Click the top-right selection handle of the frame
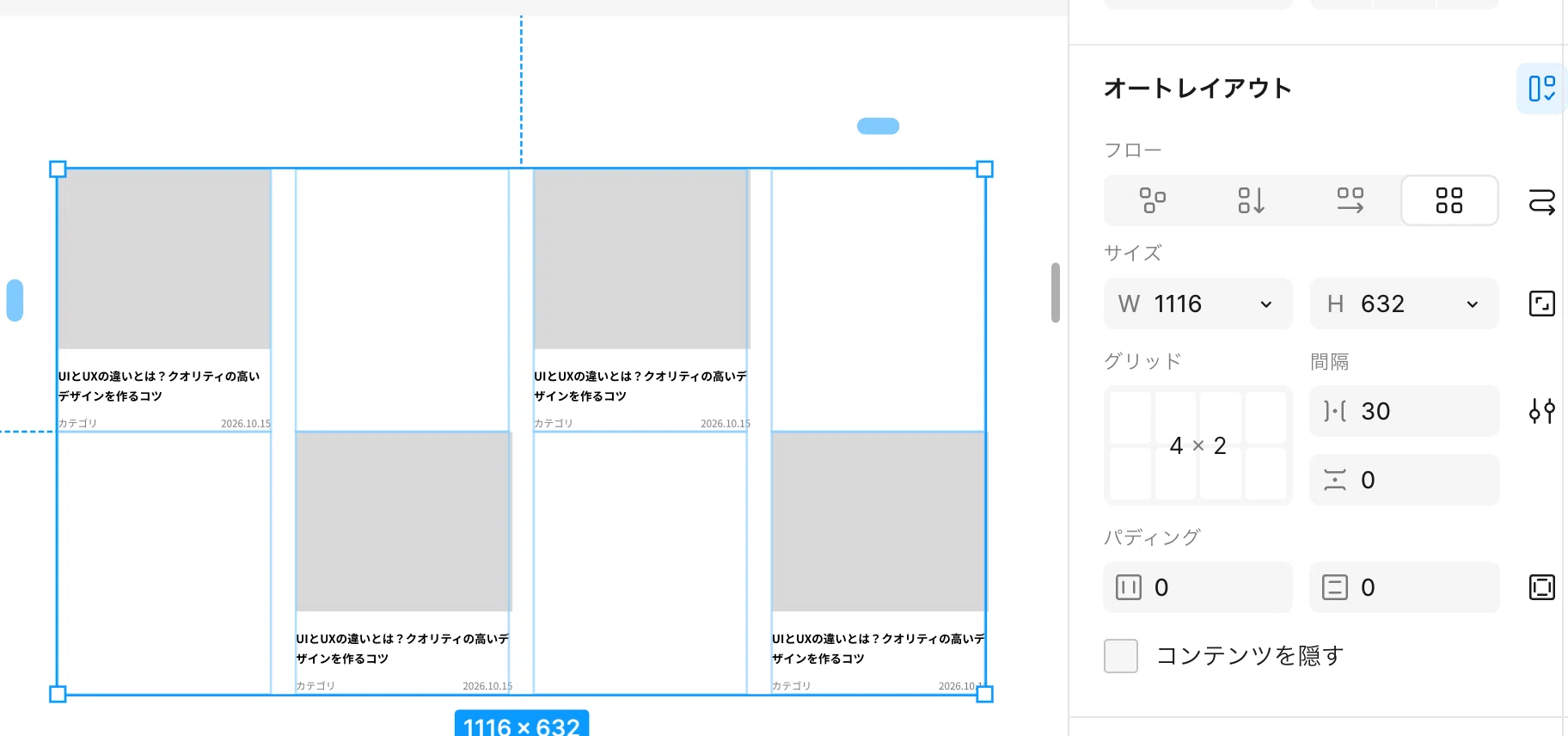The image size is (1568, 736). point(985,169)
